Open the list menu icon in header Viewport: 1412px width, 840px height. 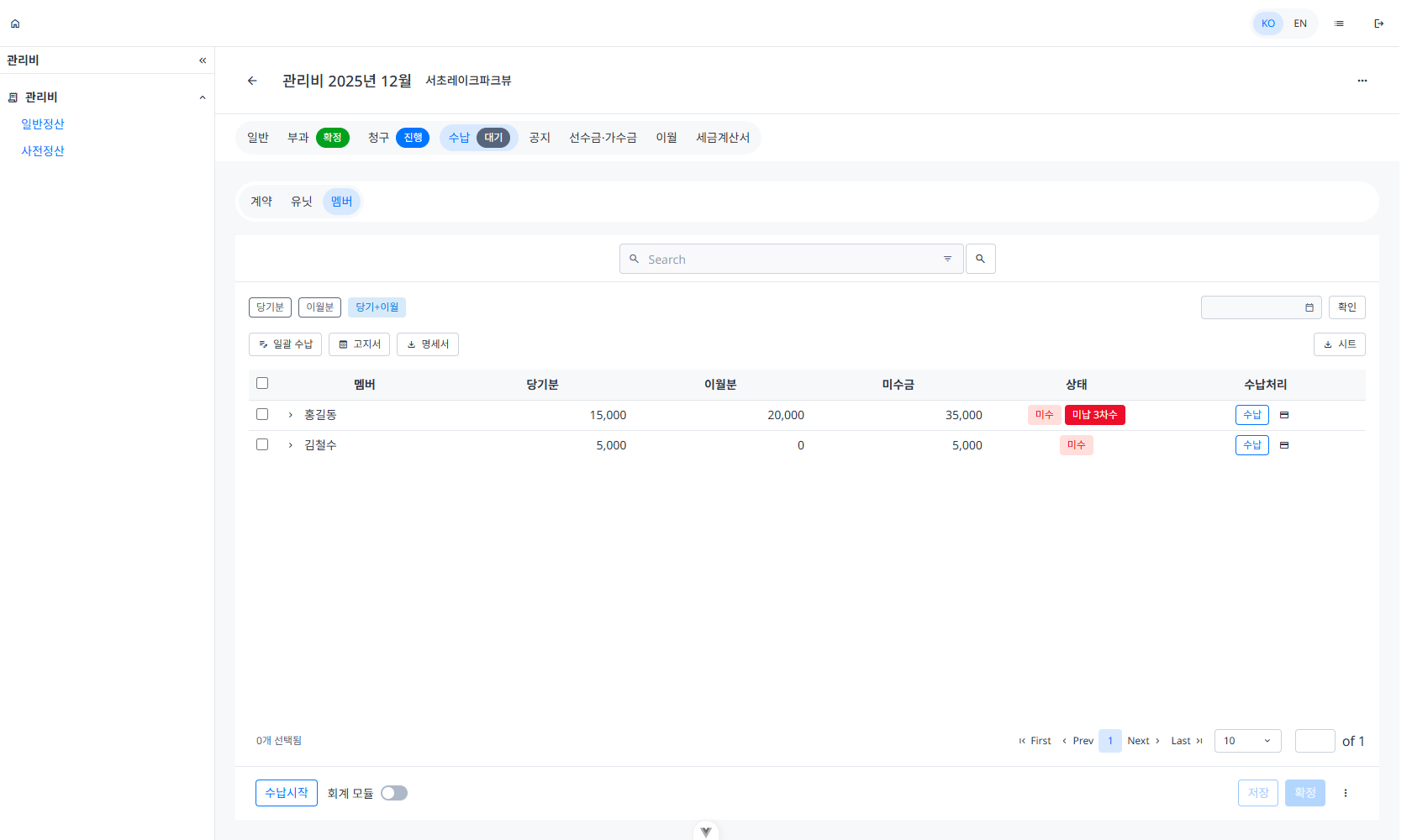(1339, 24)
